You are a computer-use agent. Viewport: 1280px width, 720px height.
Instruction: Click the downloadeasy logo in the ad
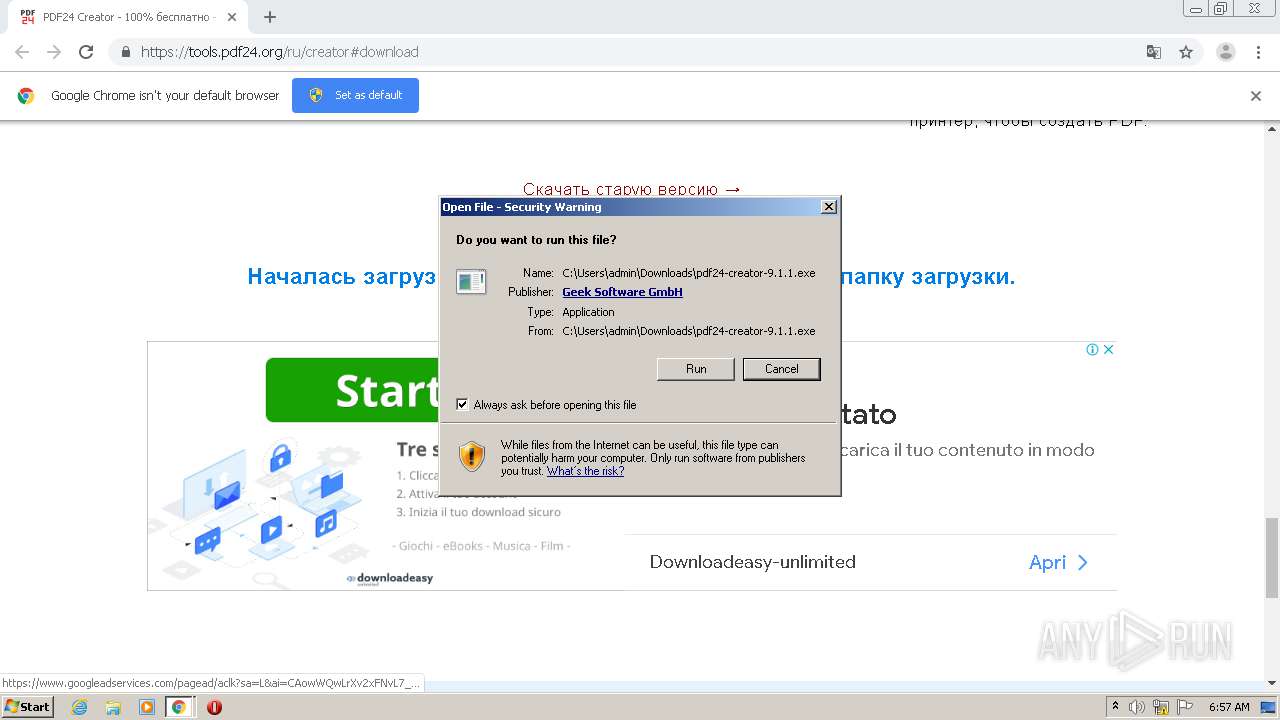tap(390, 578)
